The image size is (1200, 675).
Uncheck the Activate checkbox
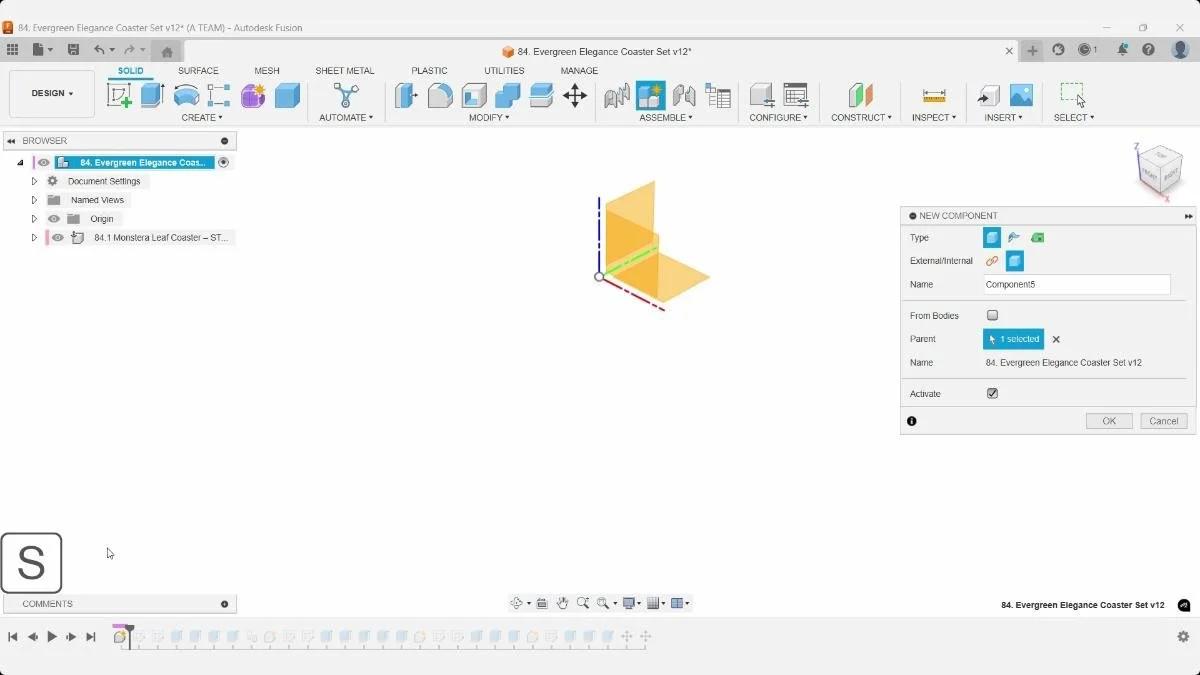tap(992, 394)
